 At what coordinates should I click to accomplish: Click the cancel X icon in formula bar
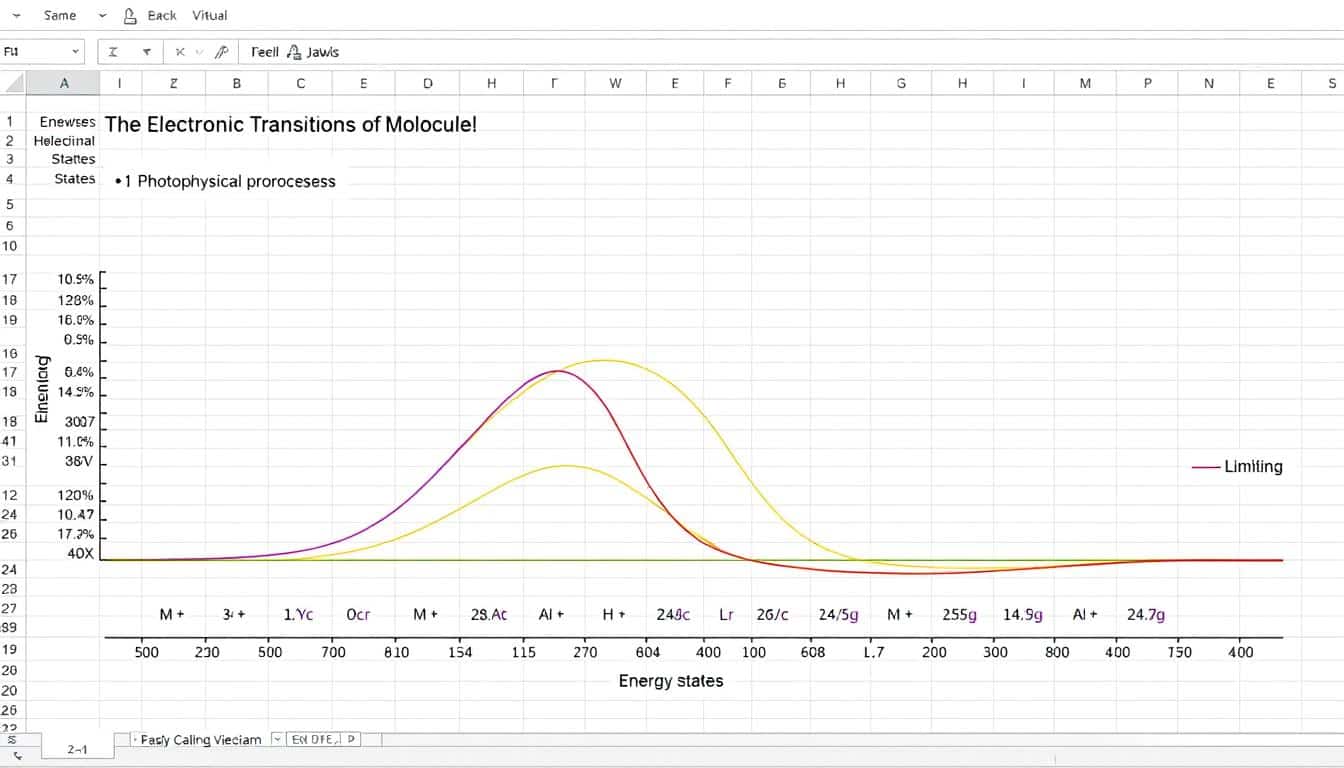(x=180, y=52)
